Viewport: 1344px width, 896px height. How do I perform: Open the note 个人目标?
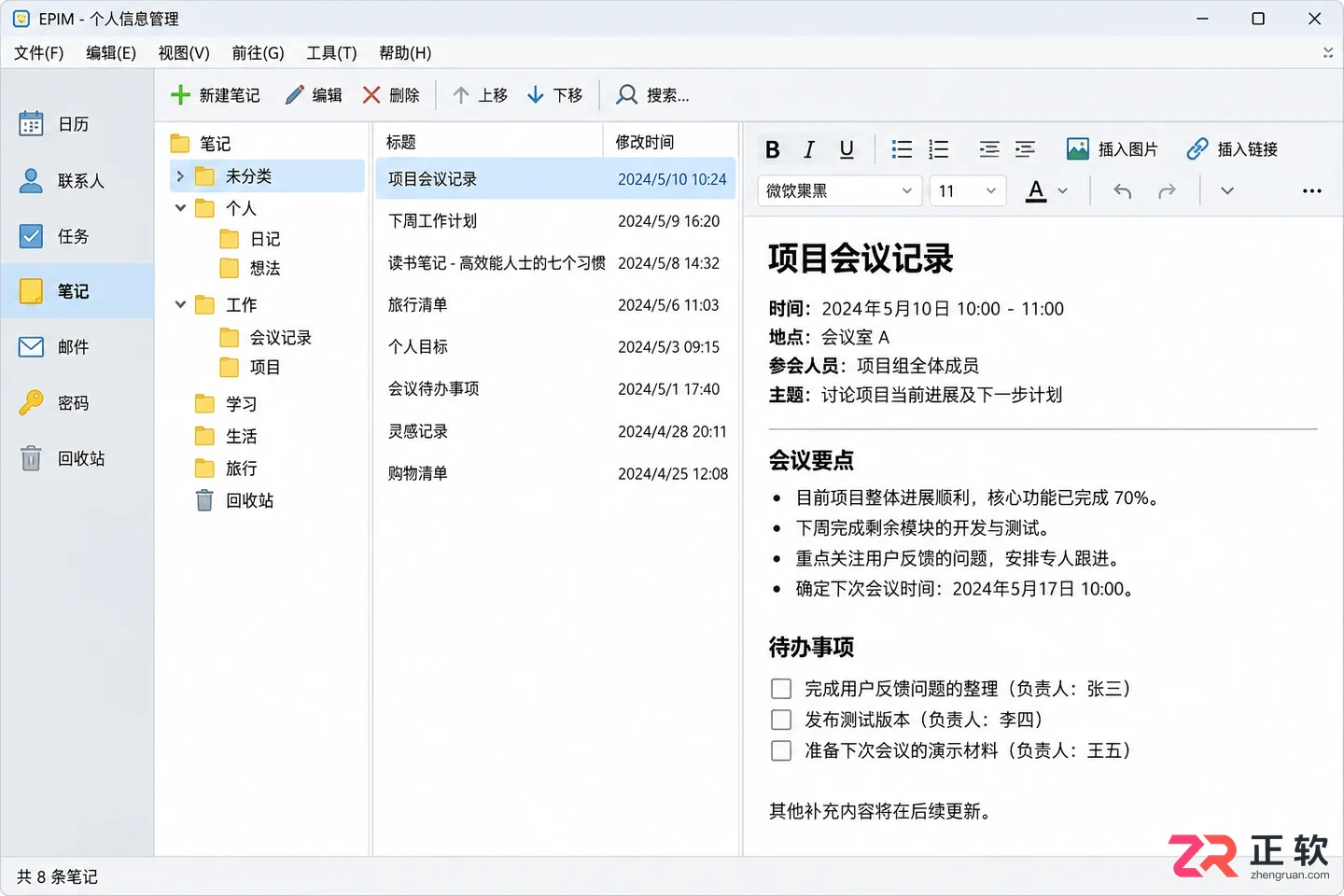click(x=555, y=347)
